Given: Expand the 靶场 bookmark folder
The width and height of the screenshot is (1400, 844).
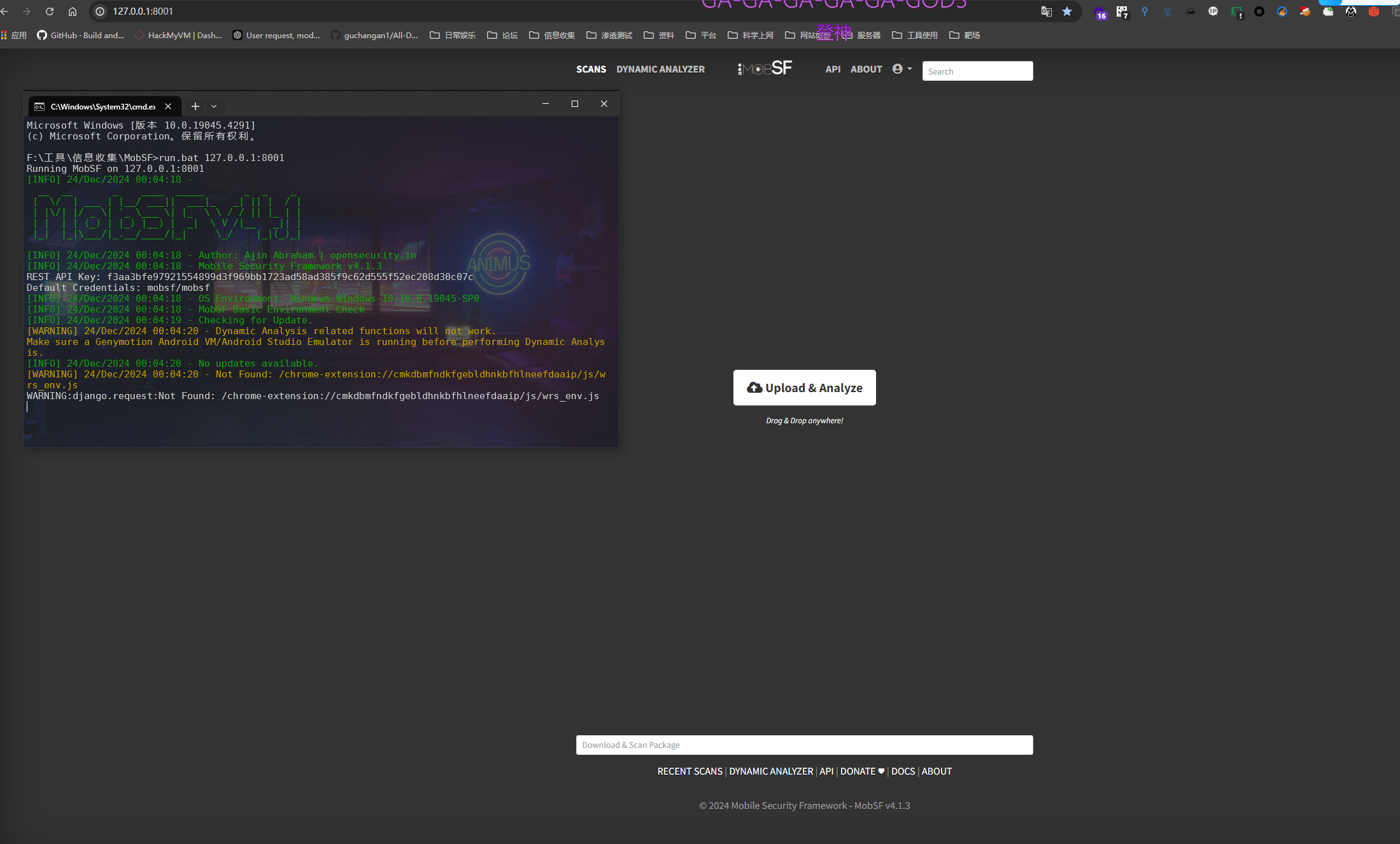Looking at the screenshot, I should 965,36.
